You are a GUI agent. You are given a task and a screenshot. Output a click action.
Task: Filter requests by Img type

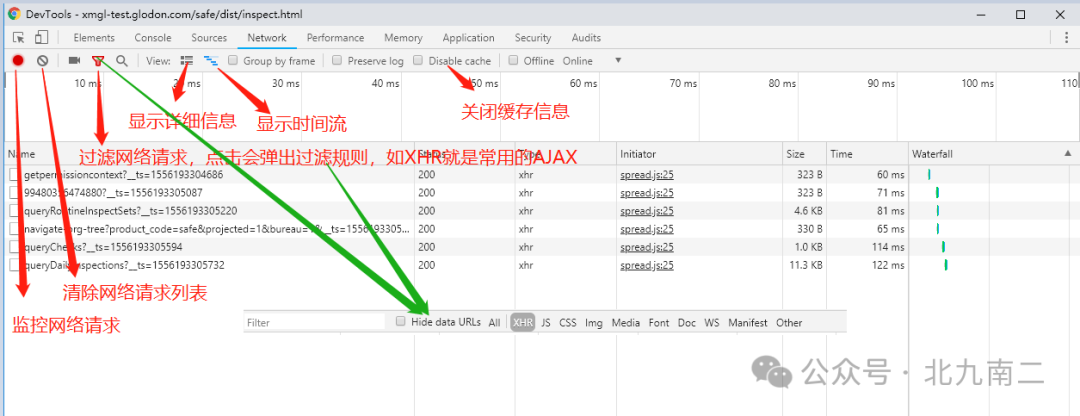pos(594,322)
